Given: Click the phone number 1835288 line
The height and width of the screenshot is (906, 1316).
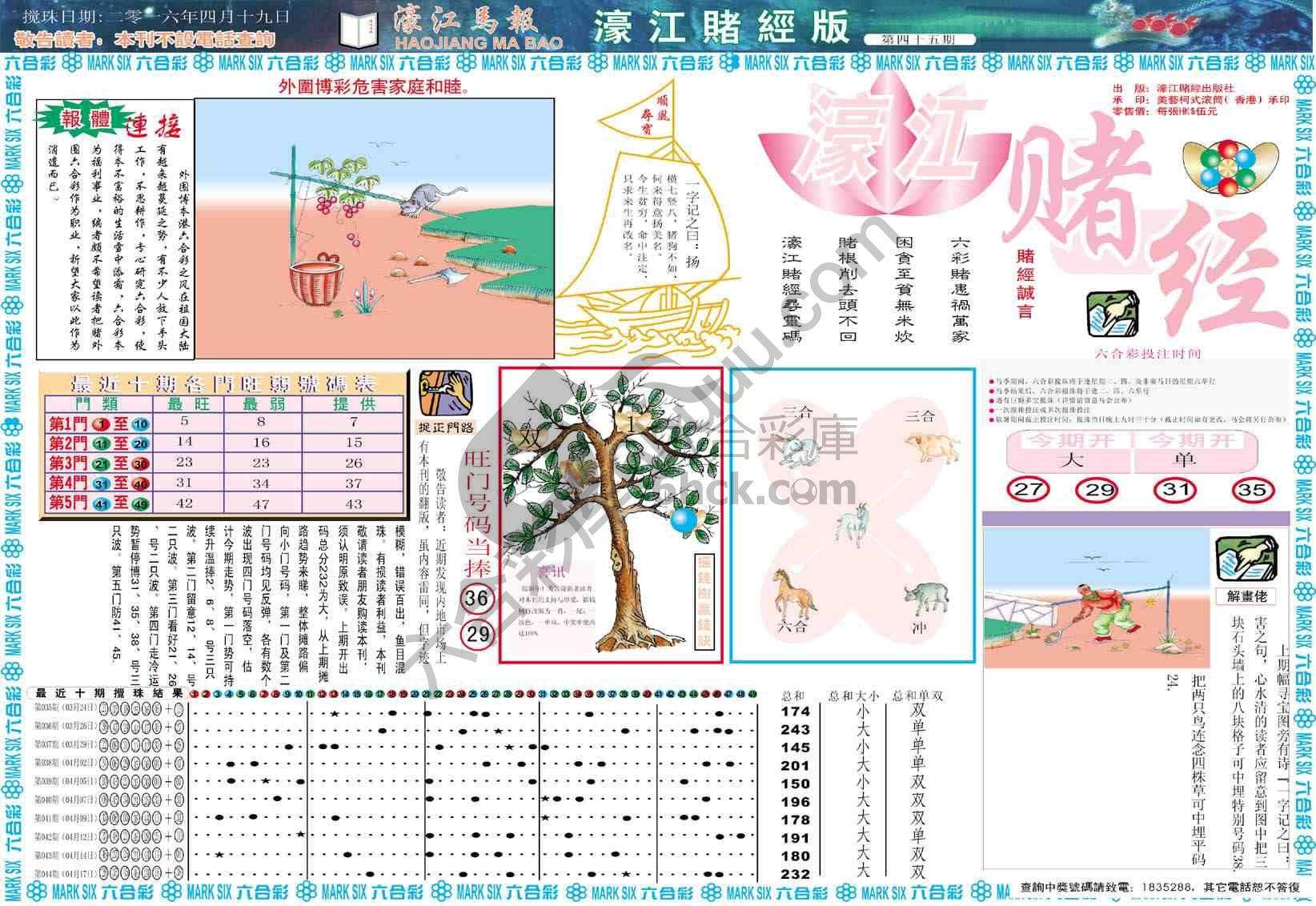Looking at the screenshot, I should click(1159, 887).
